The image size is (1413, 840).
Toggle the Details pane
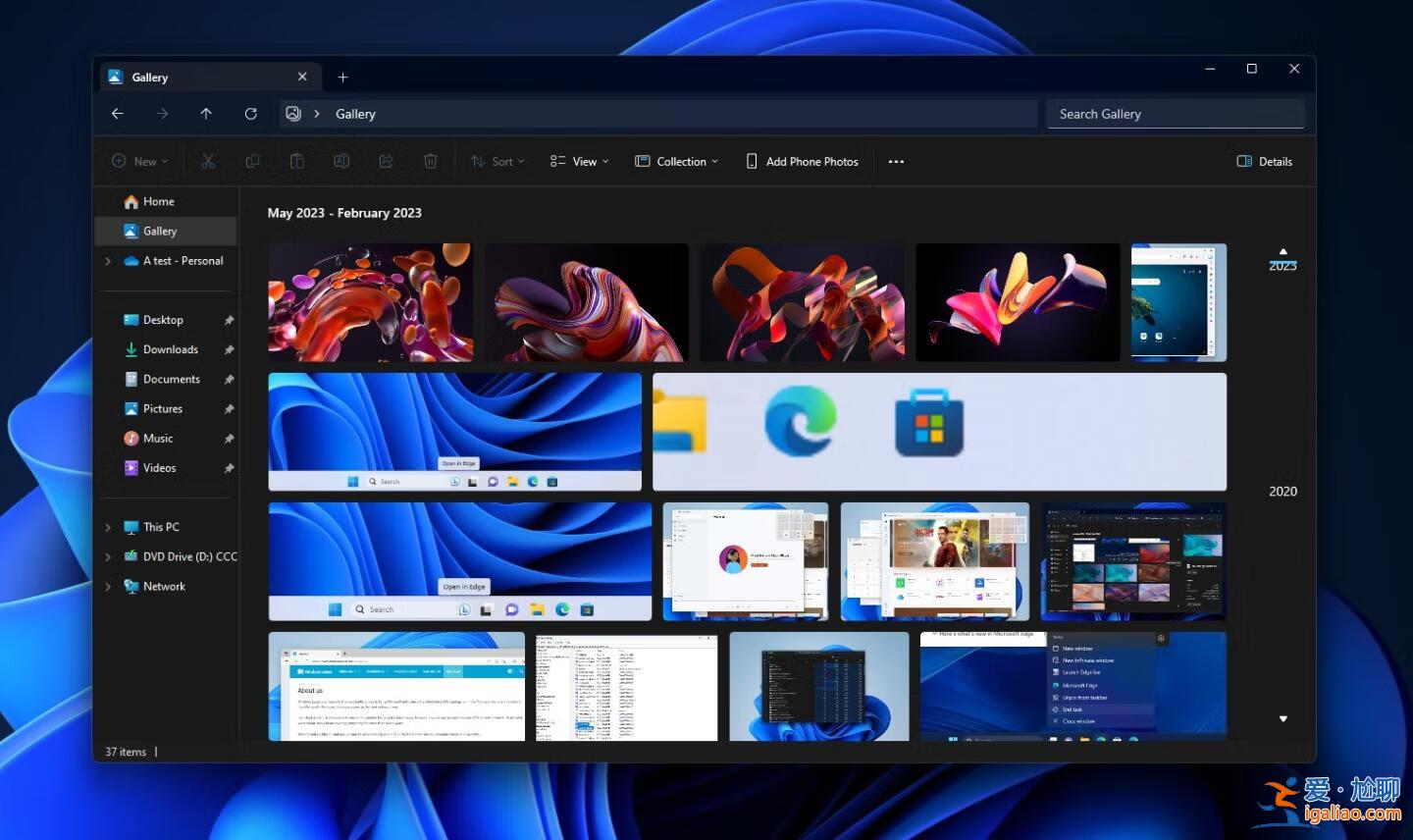pyautogui.click(x=1264, y=161)
